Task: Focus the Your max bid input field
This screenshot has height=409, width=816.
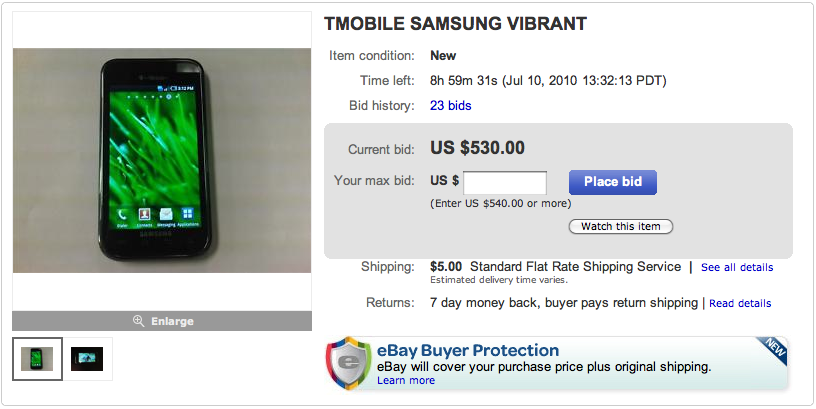Action: (x=505, y=182)
